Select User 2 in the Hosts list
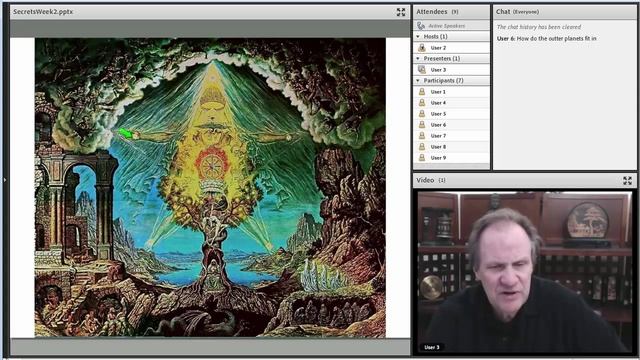640x360 pixels. click(x=451, y=48)
